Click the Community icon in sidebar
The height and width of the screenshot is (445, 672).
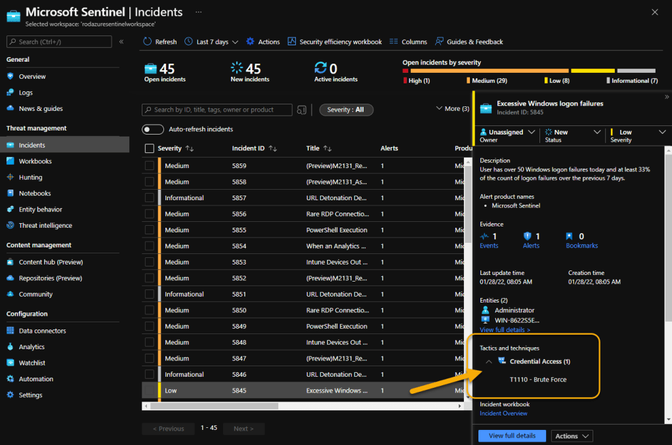pos(10,294)
